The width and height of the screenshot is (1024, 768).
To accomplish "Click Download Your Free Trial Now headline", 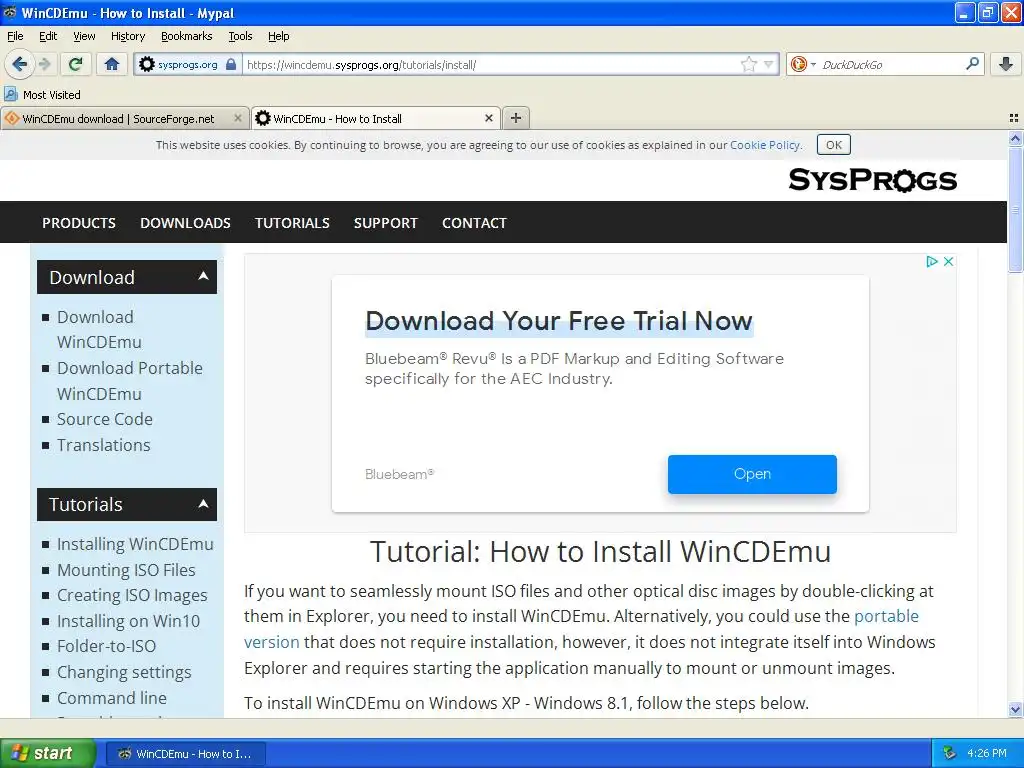I will (x=559, y=321).
